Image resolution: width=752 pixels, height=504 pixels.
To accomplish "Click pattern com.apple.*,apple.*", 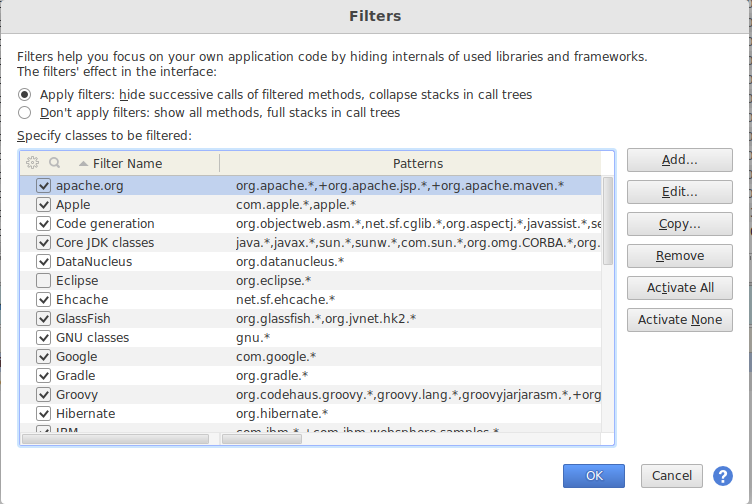I will pyautogui.click(x=296, y=205).
